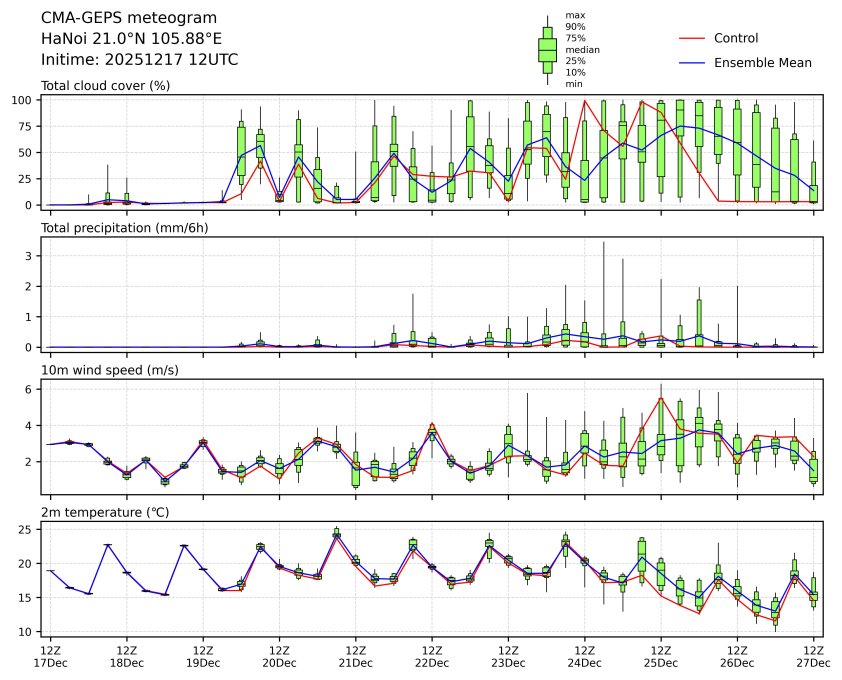Viewport: 842px width, 680px height.
Task: Click the 'max' label in boxplot legend
Action: coord(574,15)
